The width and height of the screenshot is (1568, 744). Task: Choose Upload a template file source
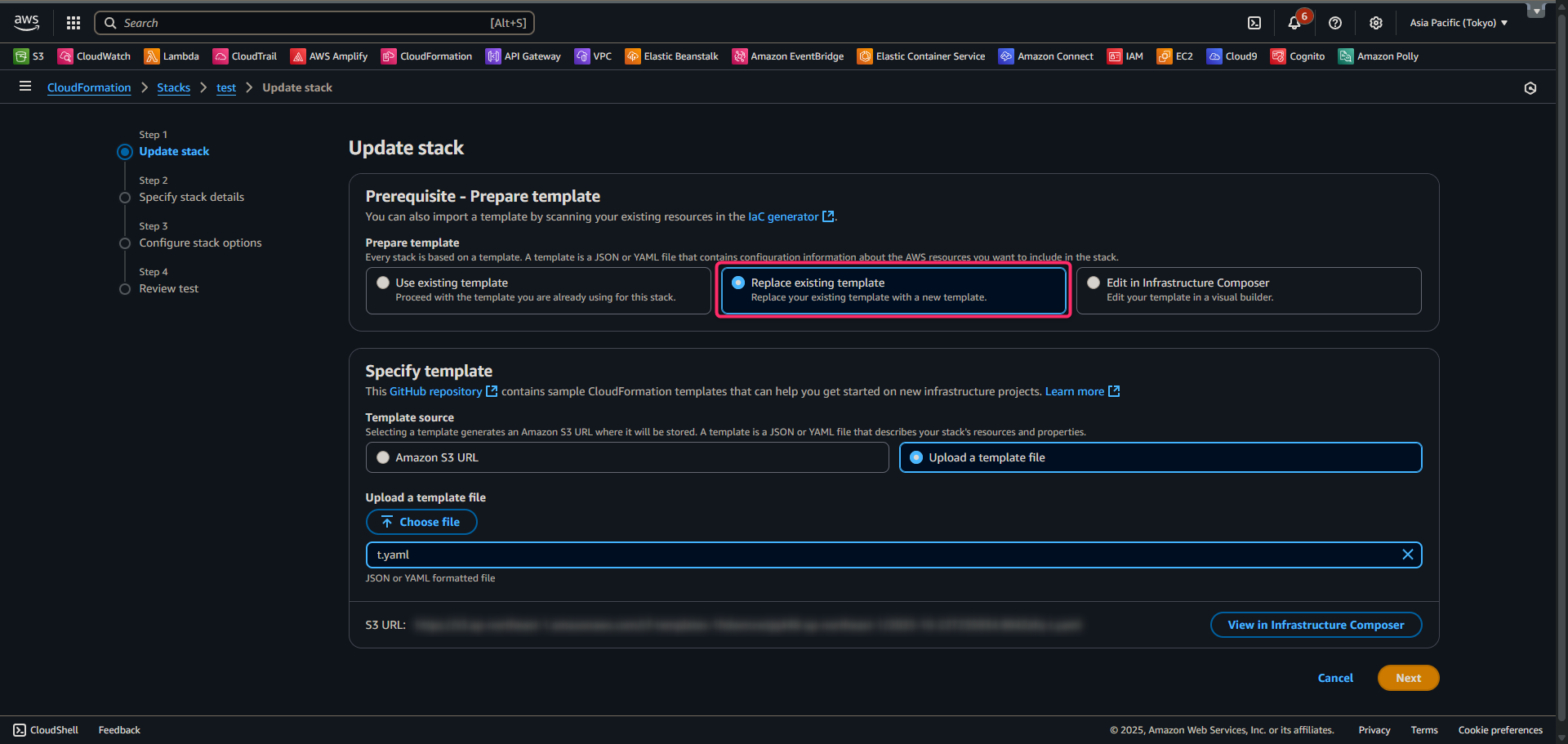tap(1160, 457)
